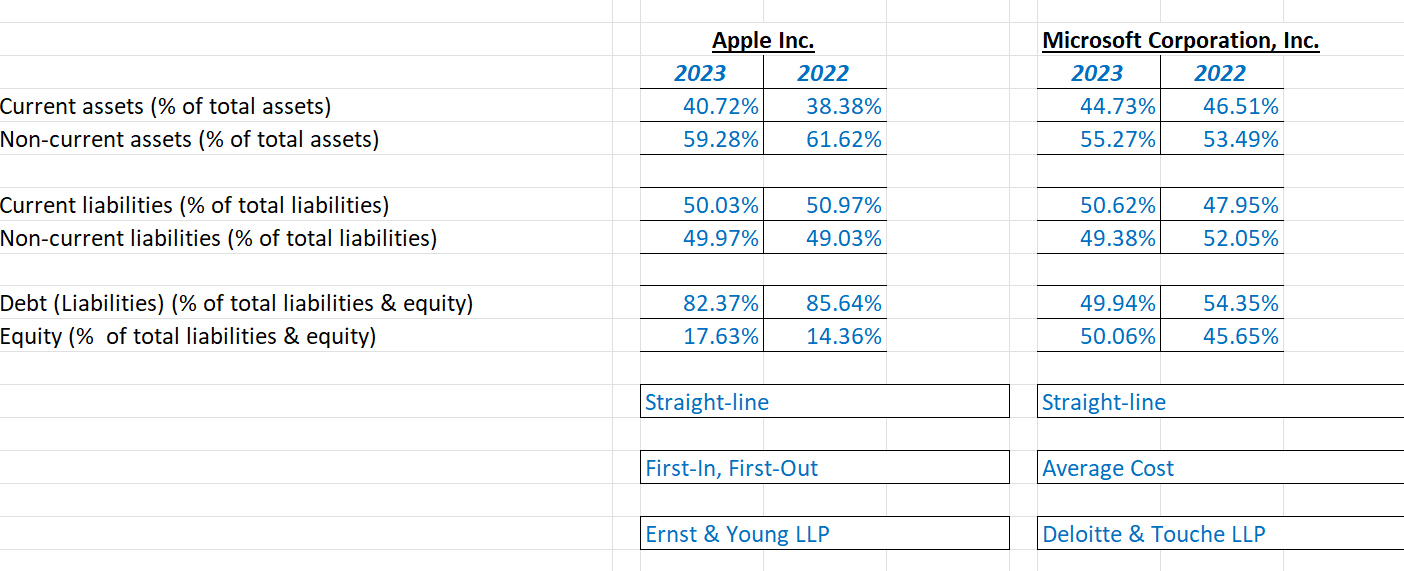Select Microsoft's Straight-line depreciation field
Screen dimensions: 1404x571
(1221, 402)
